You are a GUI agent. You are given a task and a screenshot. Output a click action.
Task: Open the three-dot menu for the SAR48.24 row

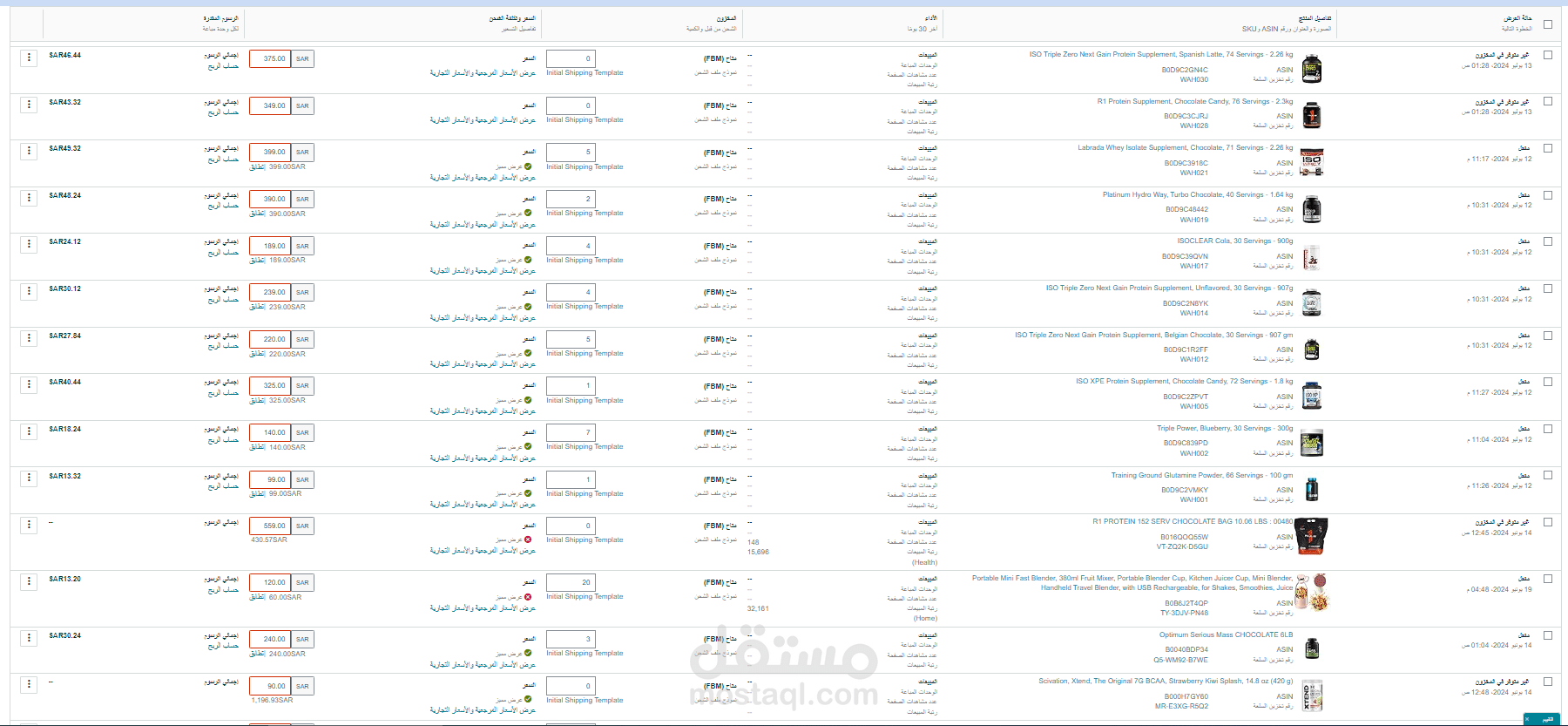[x=29, y=198]
